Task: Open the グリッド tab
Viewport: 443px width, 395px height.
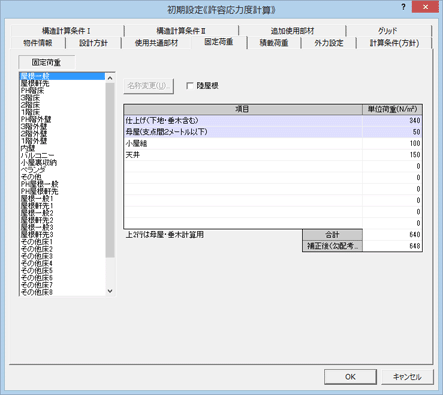Action: (388, 31)
